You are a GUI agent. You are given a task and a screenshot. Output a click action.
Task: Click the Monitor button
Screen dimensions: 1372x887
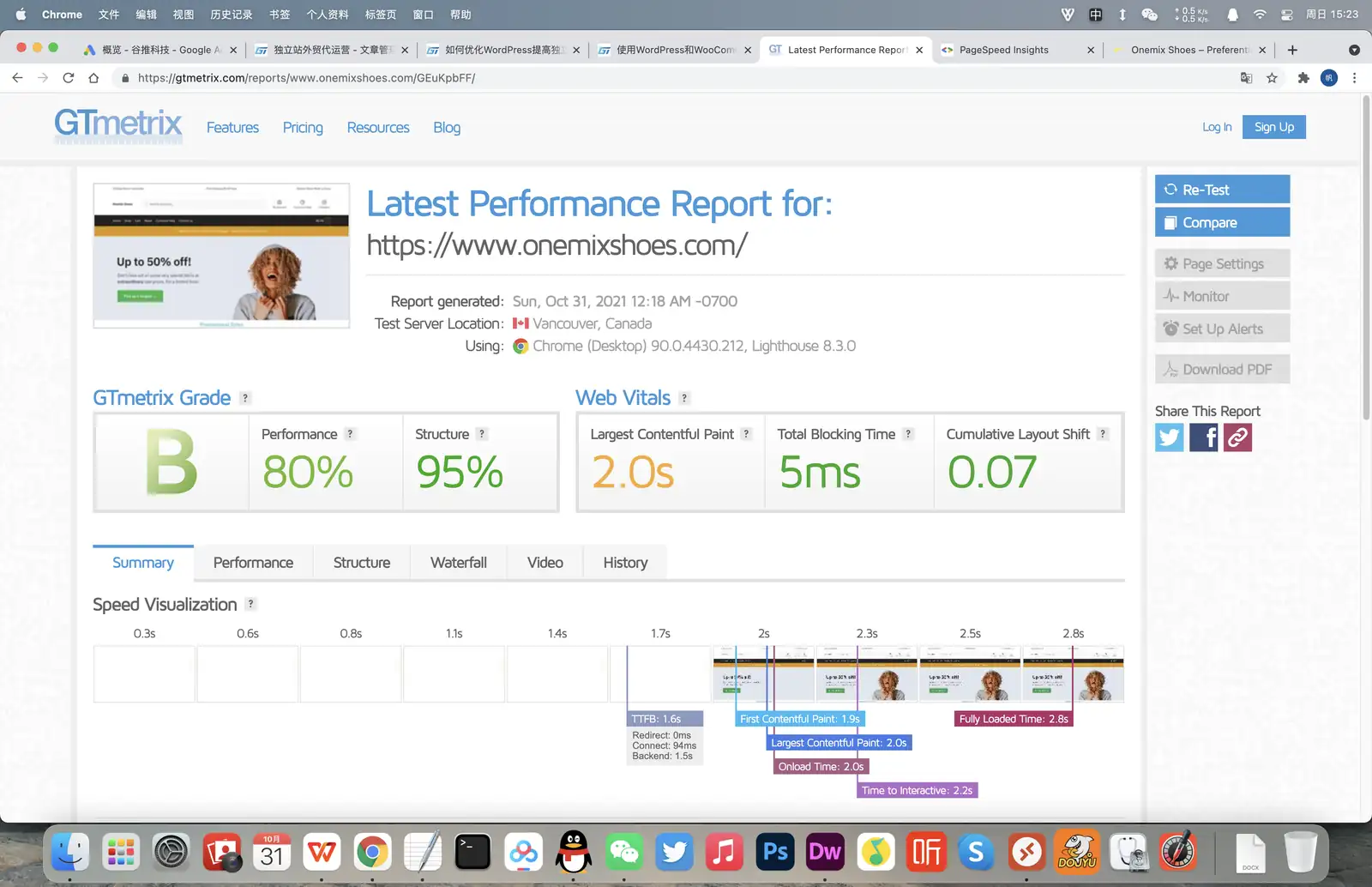pyautogui.click(x=1222, y=296)
